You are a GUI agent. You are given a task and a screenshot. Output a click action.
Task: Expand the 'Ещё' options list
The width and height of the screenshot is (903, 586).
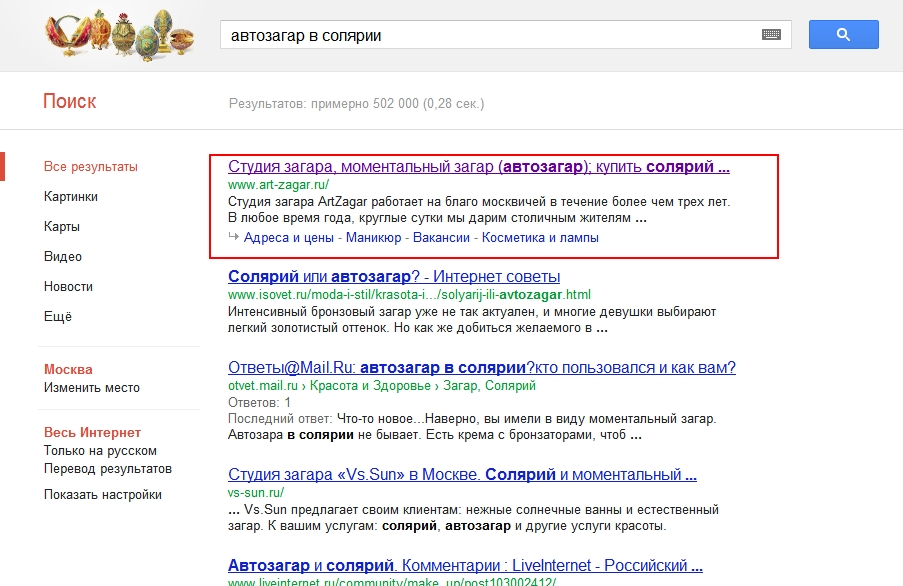(58, 317)
